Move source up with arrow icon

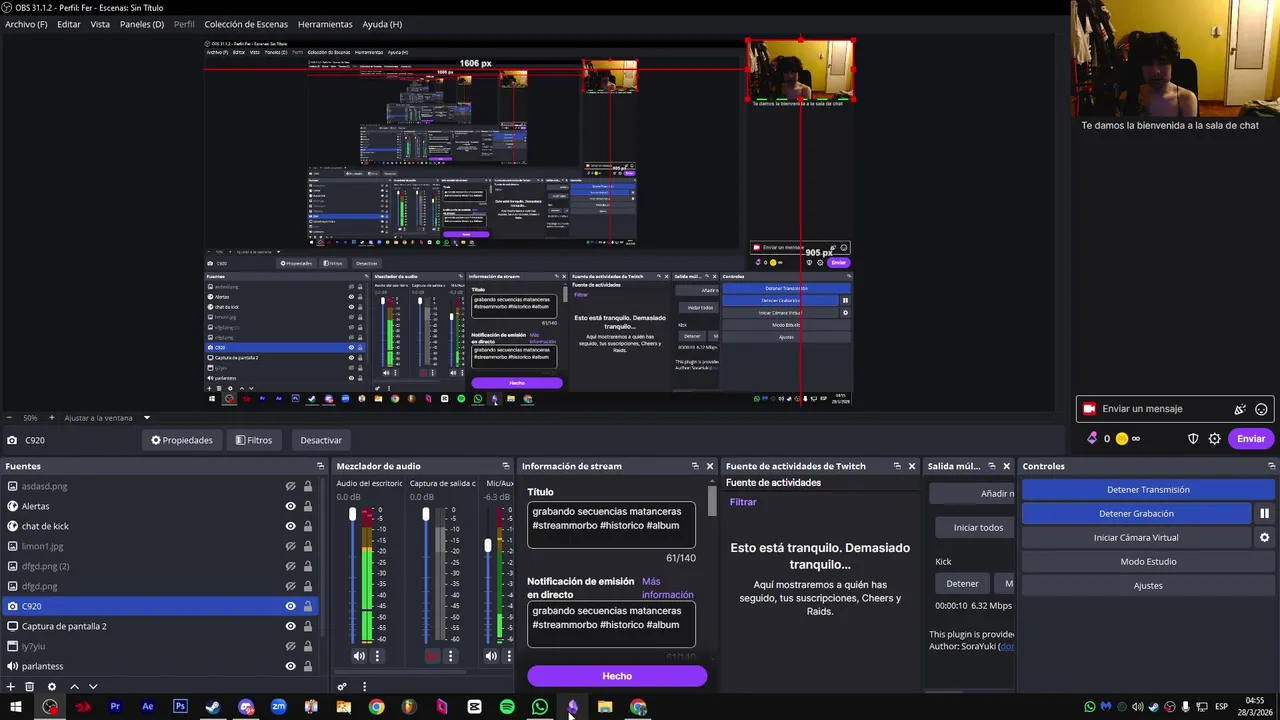point(74,686)
